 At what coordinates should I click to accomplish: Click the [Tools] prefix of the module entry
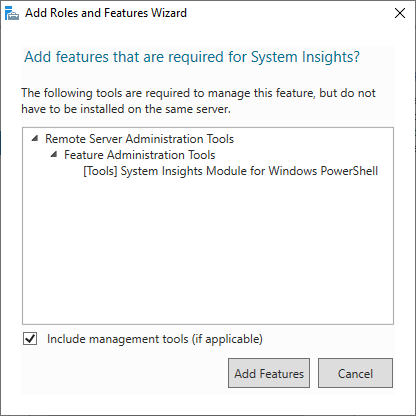tap(100, 171)
